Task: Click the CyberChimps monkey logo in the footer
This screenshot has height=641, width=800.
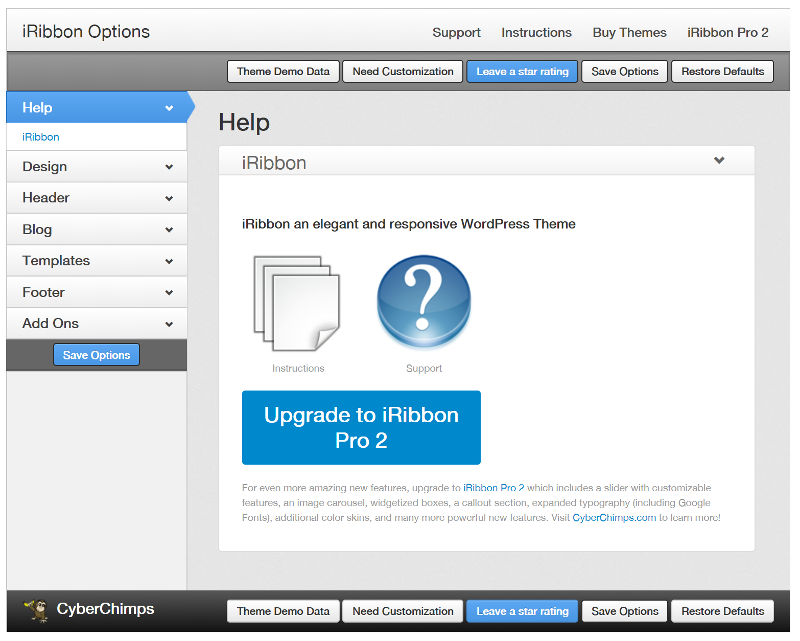Action: (36, 610)
